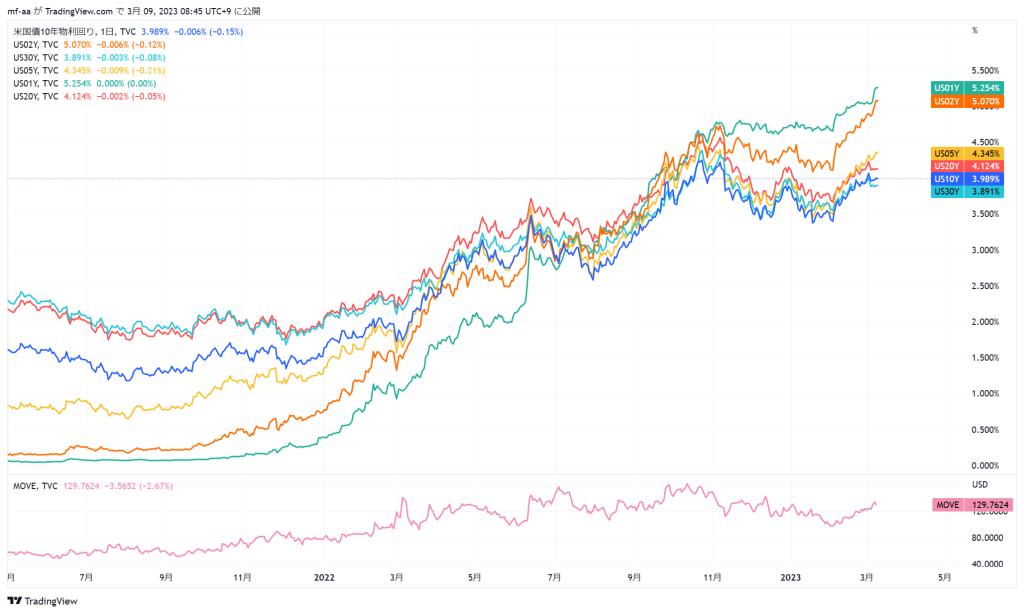Select the MOVE, TVC indicator legend
Viewport: 1024px width, 614px height.
(35, 486)
